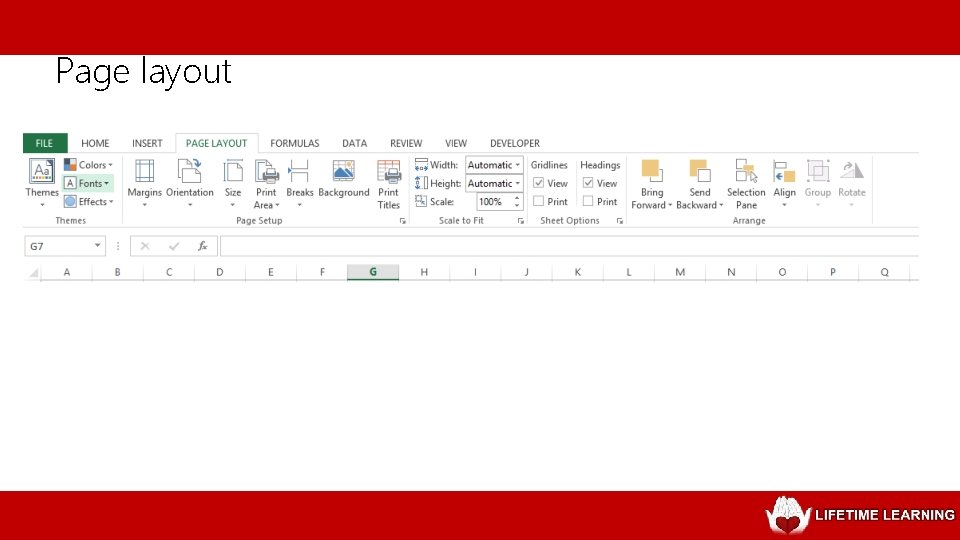Screen dimensions: 960x540
Task: Click the Scale 100% field
Action: point(493,201)
